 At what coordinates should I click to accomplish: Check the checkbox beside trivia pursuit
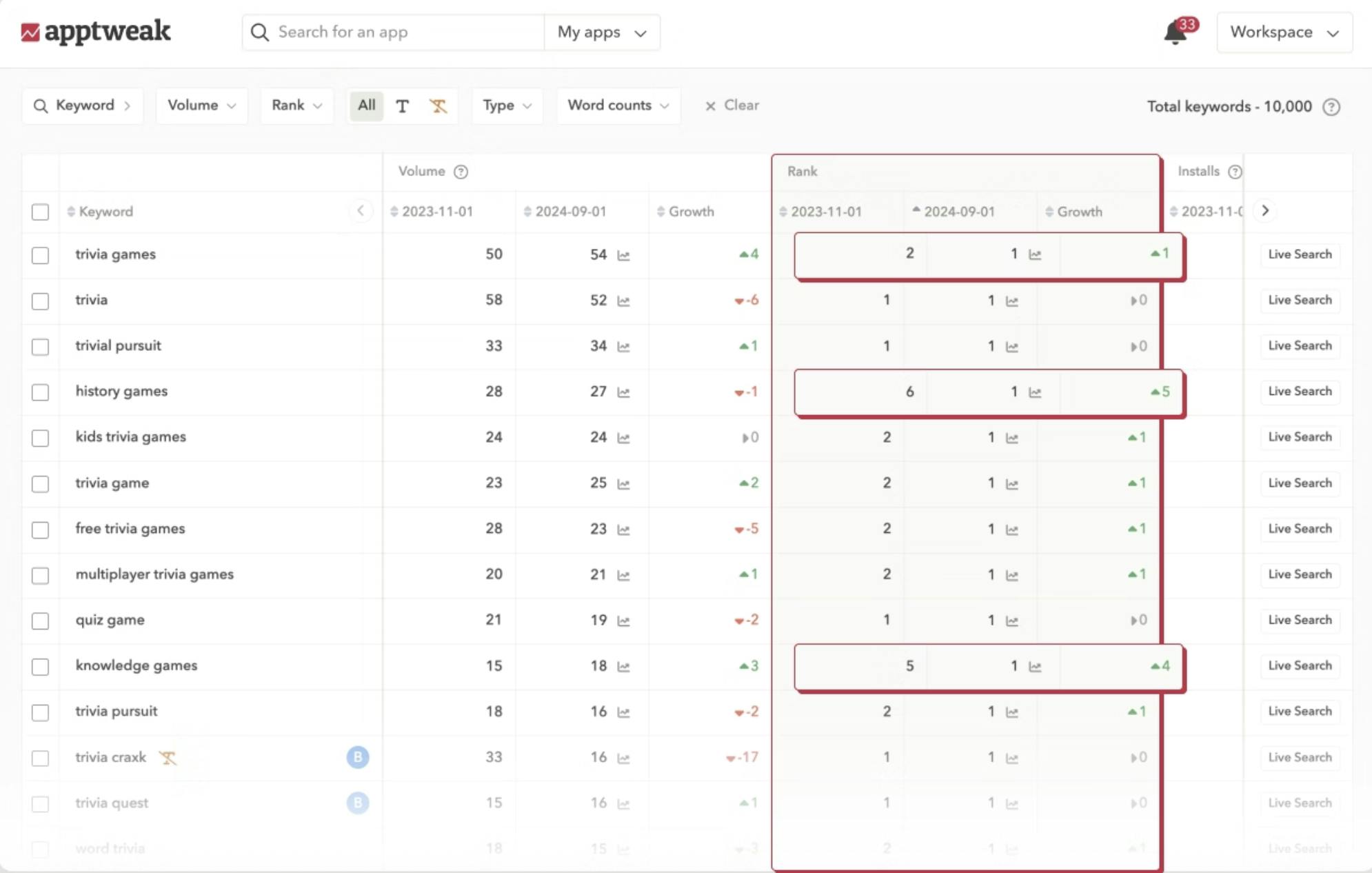click(41, 712)
